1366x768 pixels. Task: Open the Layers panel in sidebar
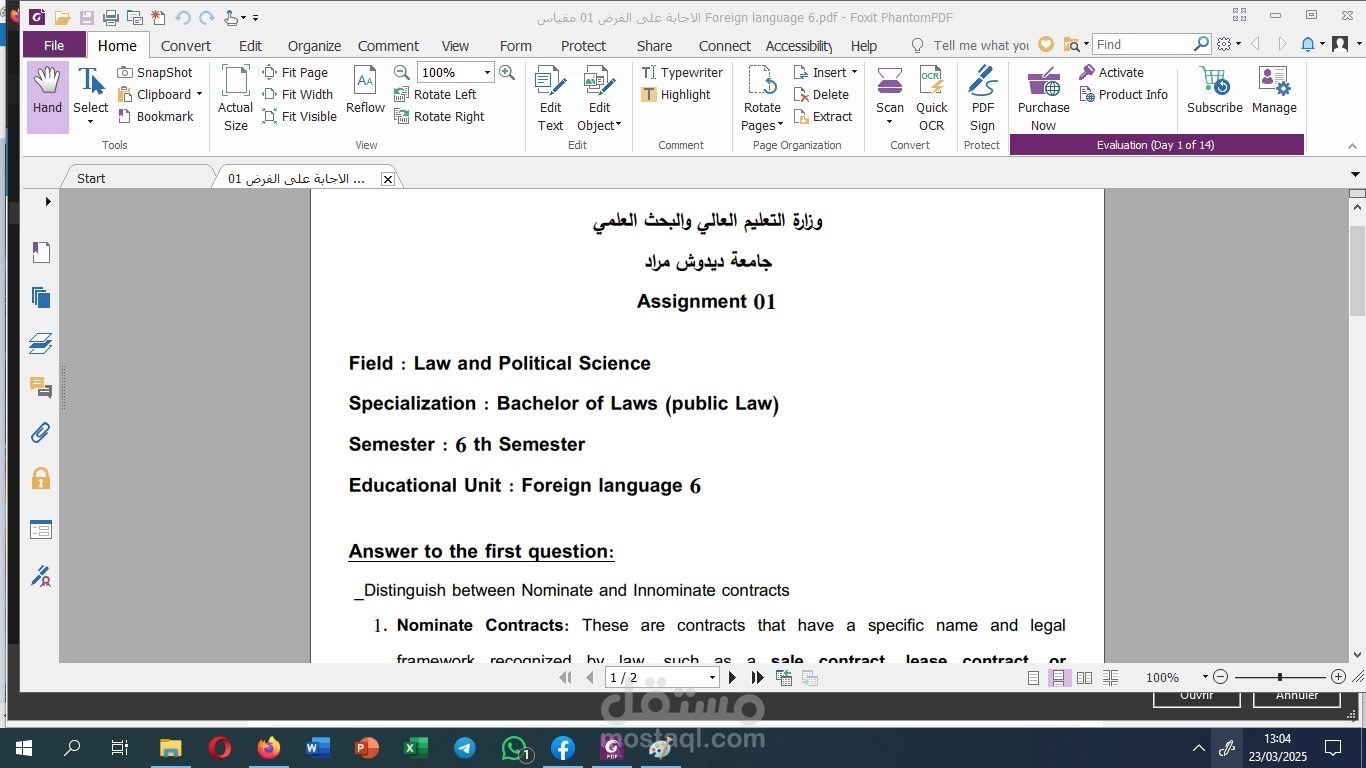tap(41, 343)
